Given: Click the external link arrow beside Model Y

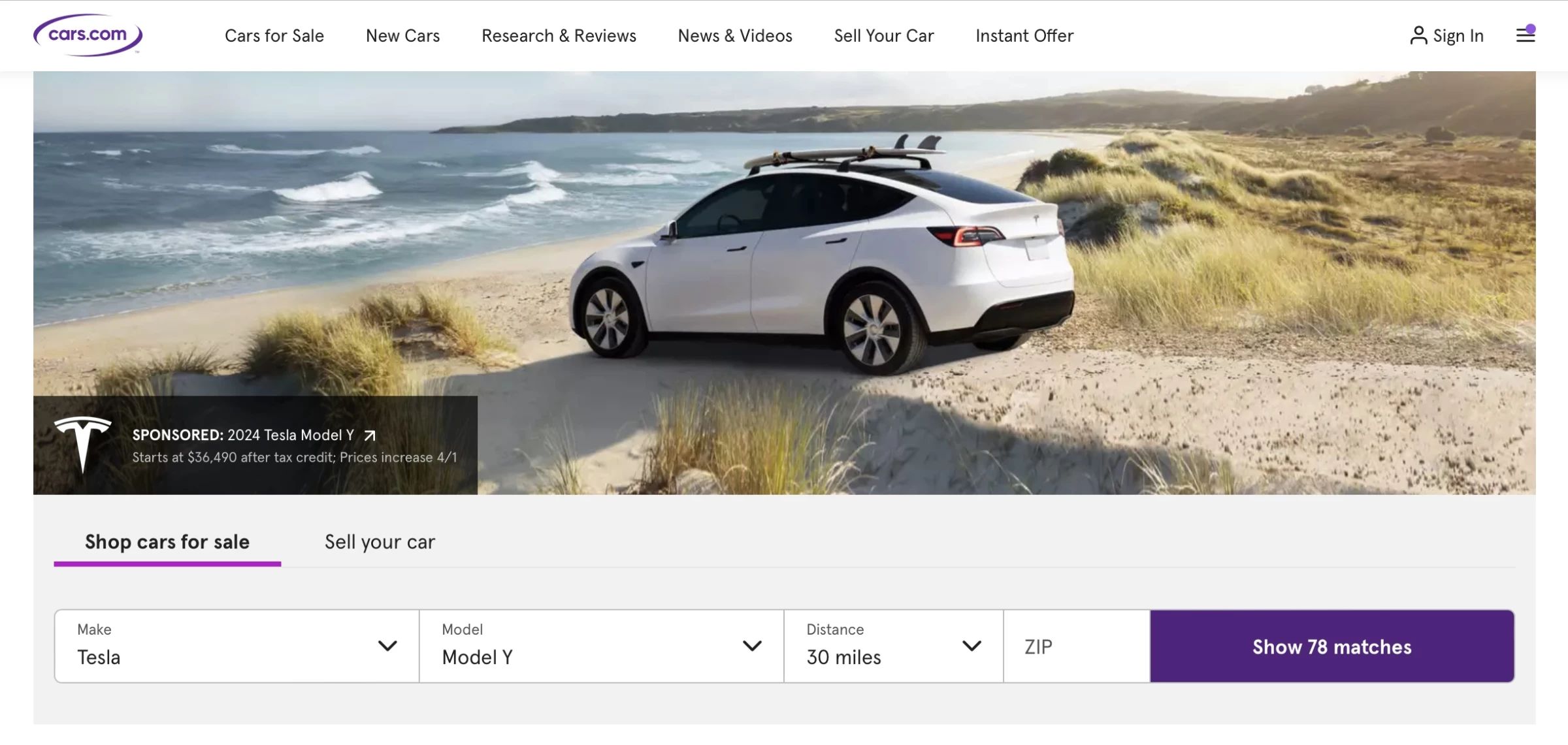Looking at the screenshot, I should click(370, 436).
